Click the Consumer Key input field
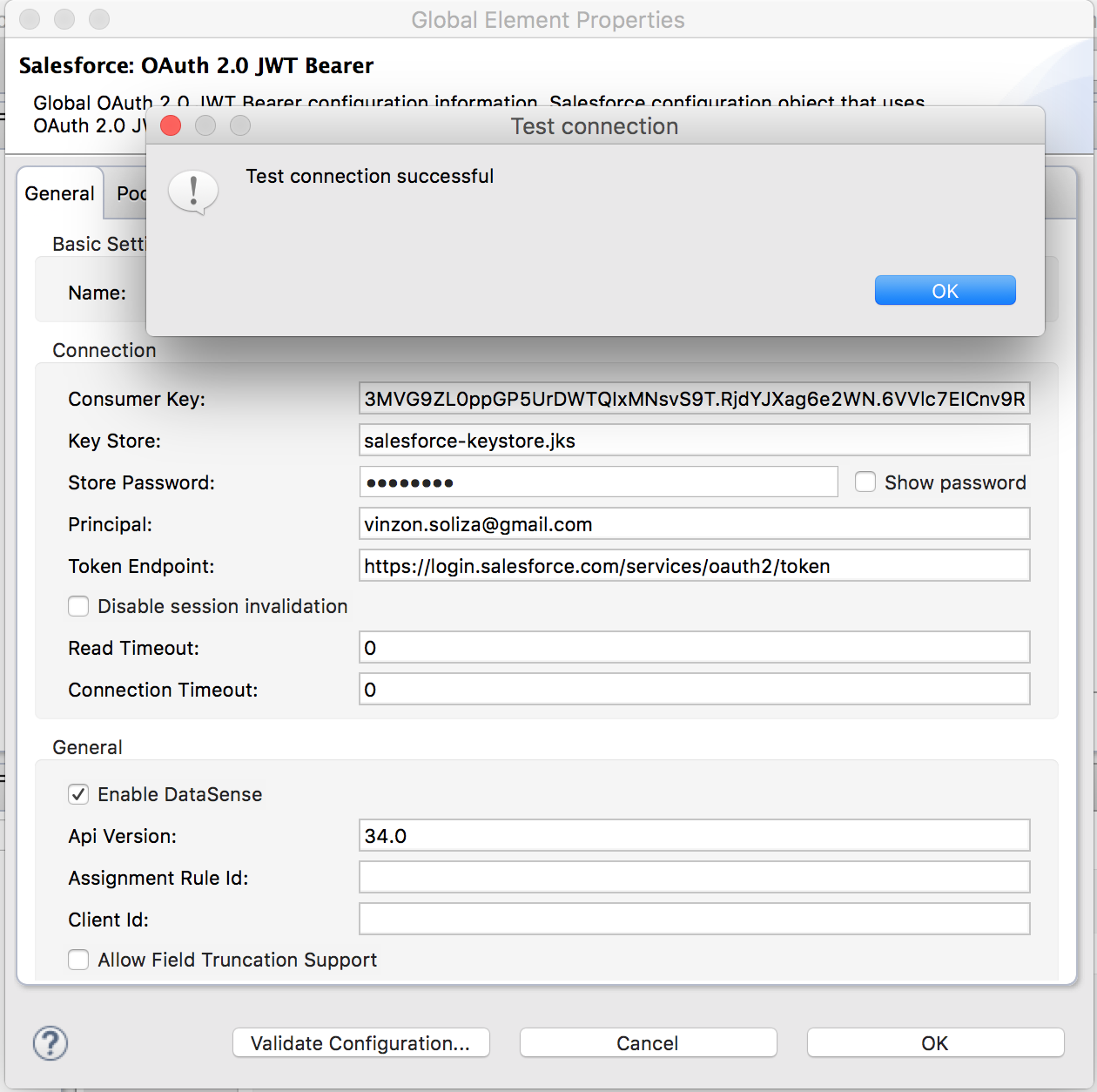Image resolution: width=1097 pixels, height=1092 pixels. click(694, 399)
